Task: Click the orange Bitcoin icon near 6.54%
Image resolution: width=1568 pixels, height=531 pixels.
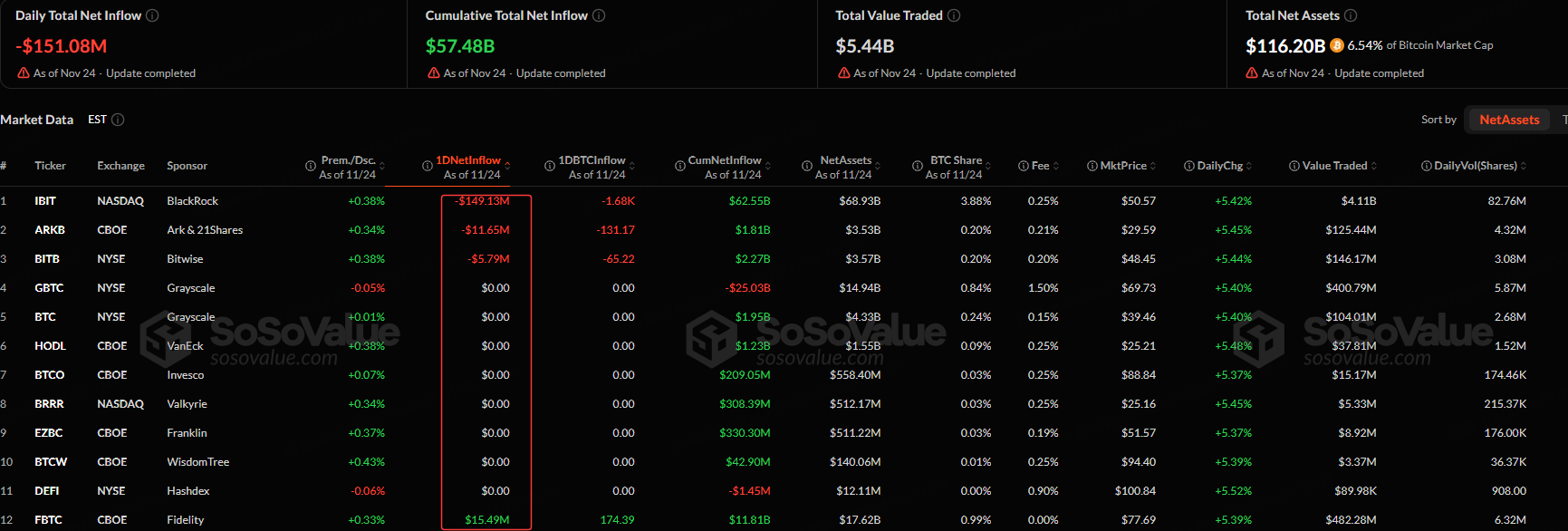Action: (x=1337, y=45)
